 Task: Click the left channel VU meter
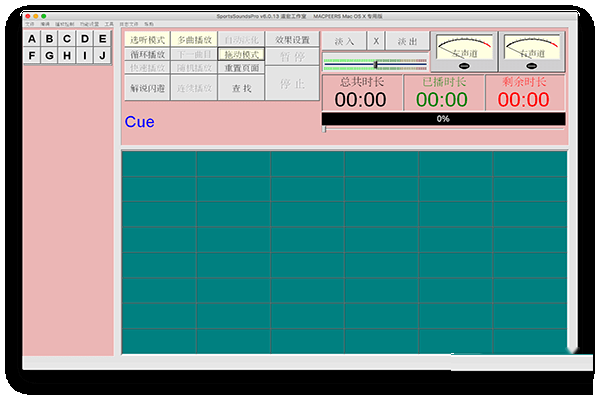464,47
